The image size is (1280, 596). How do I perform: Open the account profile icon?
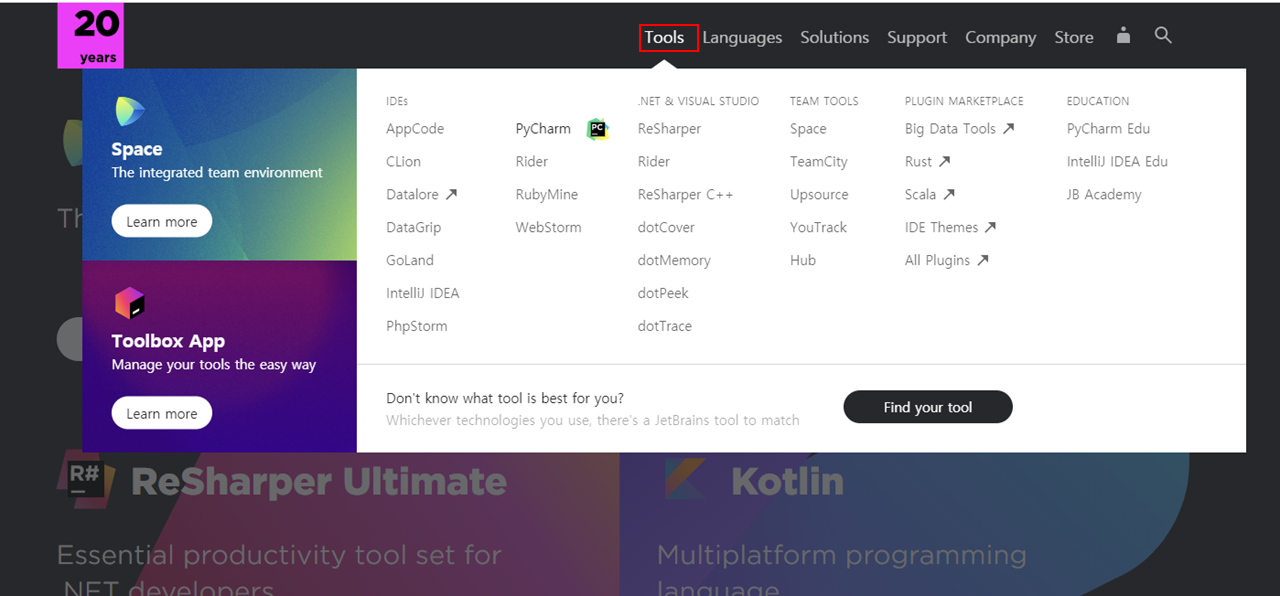coord(1123,36)
